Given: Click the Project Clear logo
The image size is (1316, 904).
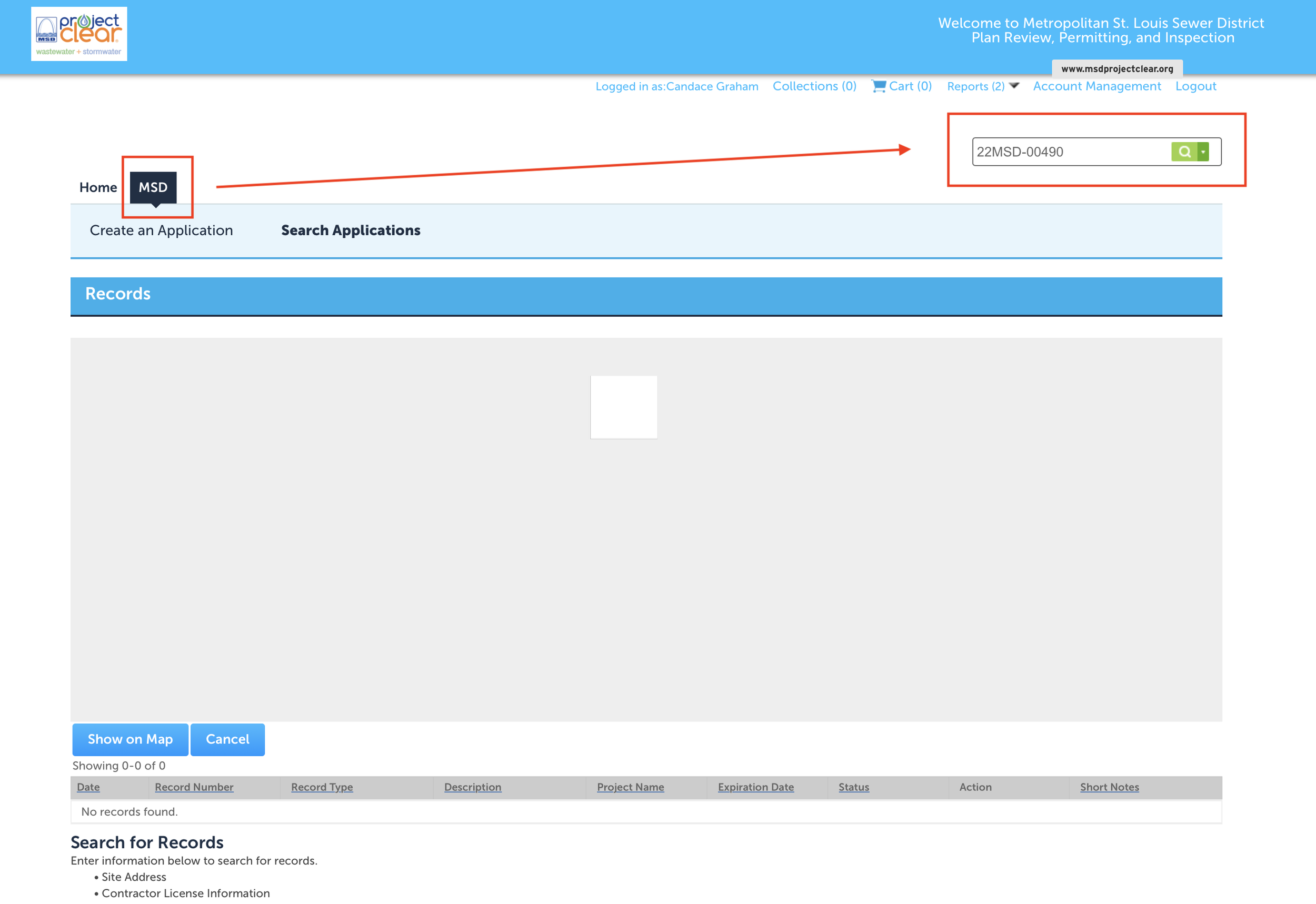Looking at the screenshot, I should pyautogui.click(x=79, y=34).
